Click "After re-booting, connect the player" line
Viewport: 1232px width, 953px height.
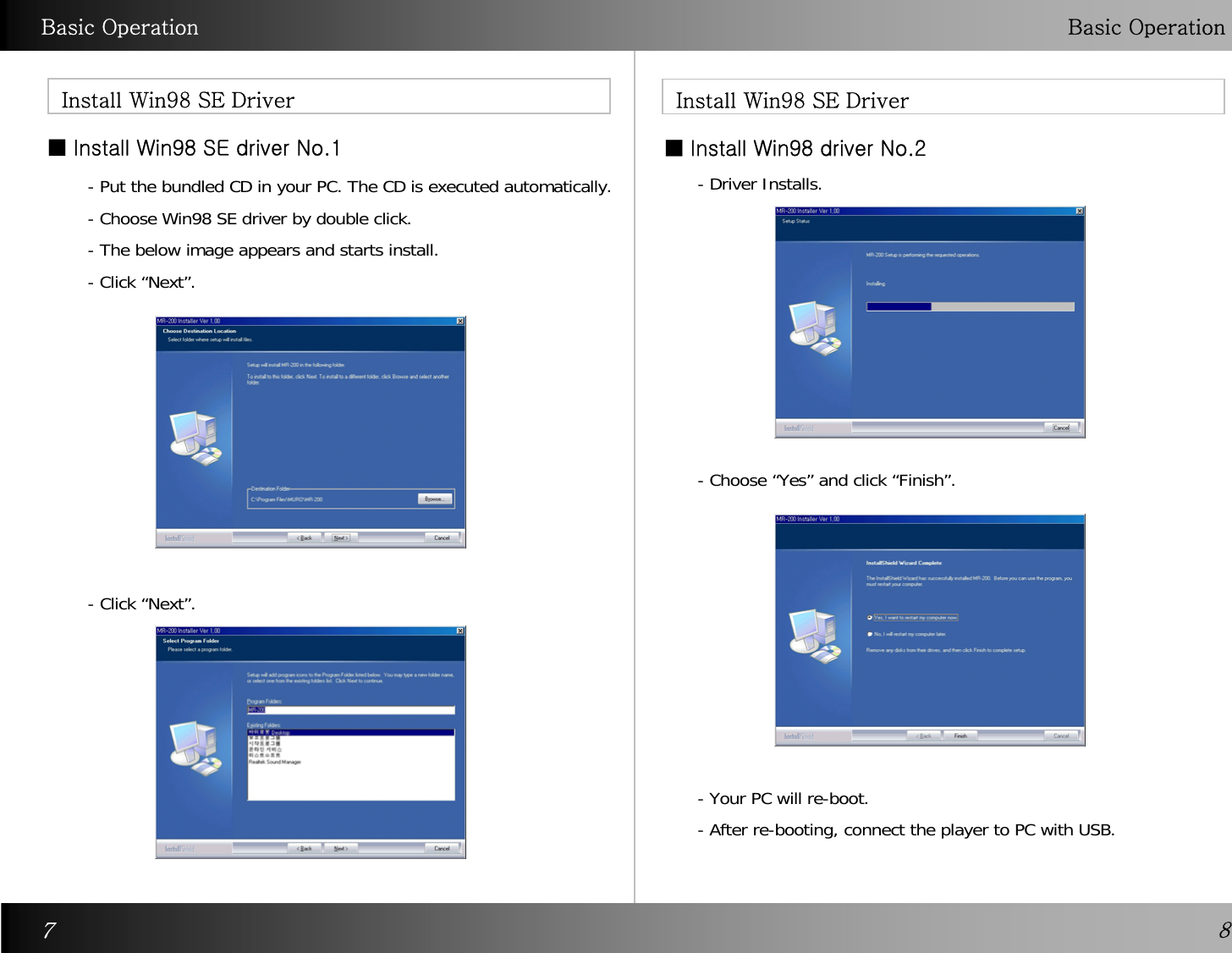906,830
